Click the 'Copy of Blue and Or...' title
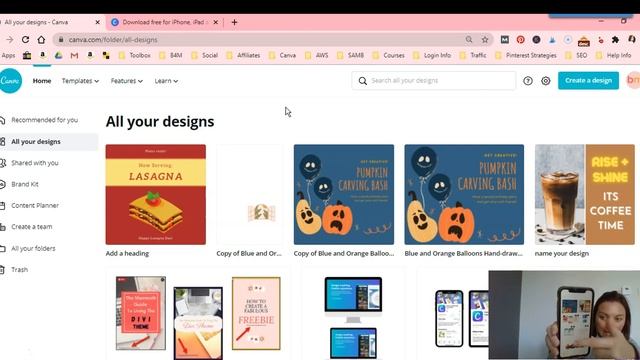The height and width of the screenshot is (360, 640). [x=249, y=253]
